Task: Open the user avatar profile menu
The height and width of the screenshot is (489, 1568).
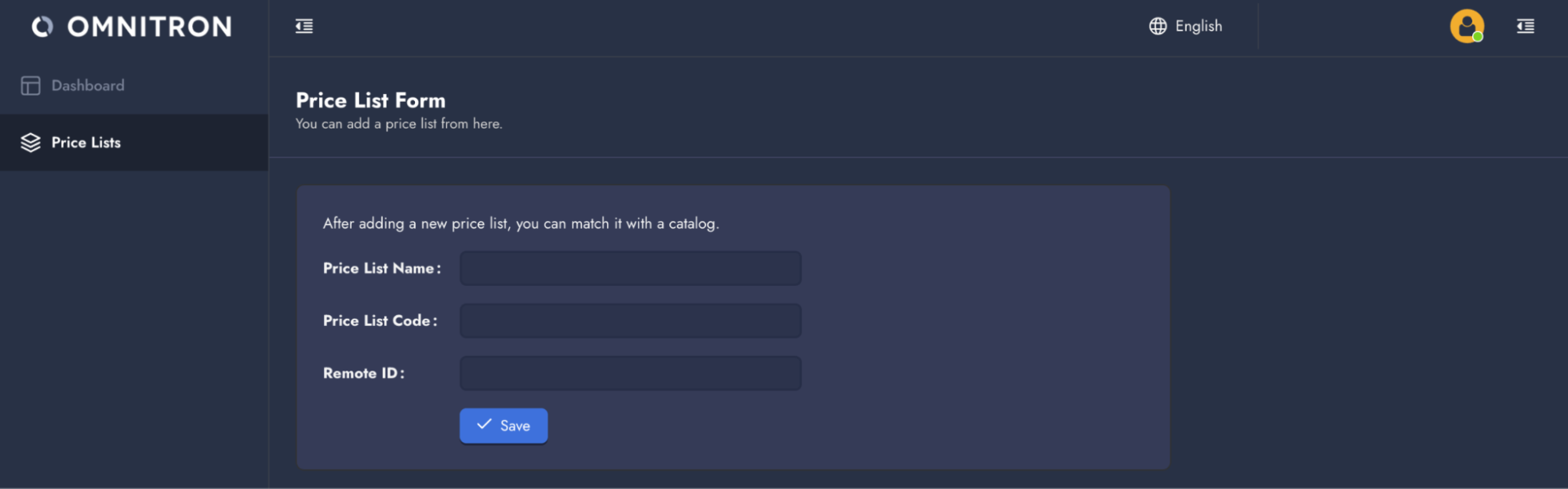Action: [1465, 26]
